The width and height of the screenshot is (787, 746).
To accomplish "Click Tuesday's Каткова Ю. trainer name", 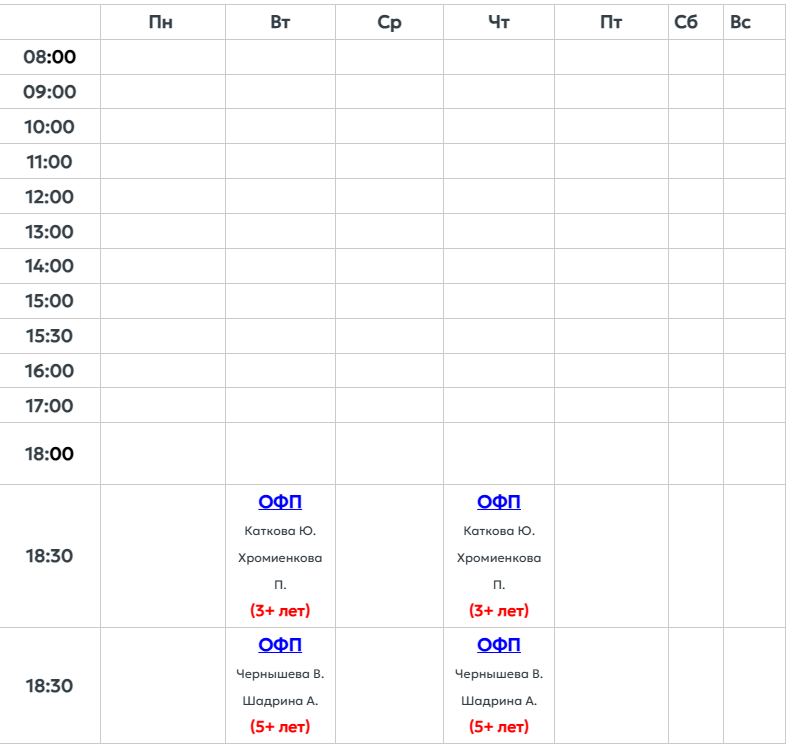I will [x=280, y=531].
